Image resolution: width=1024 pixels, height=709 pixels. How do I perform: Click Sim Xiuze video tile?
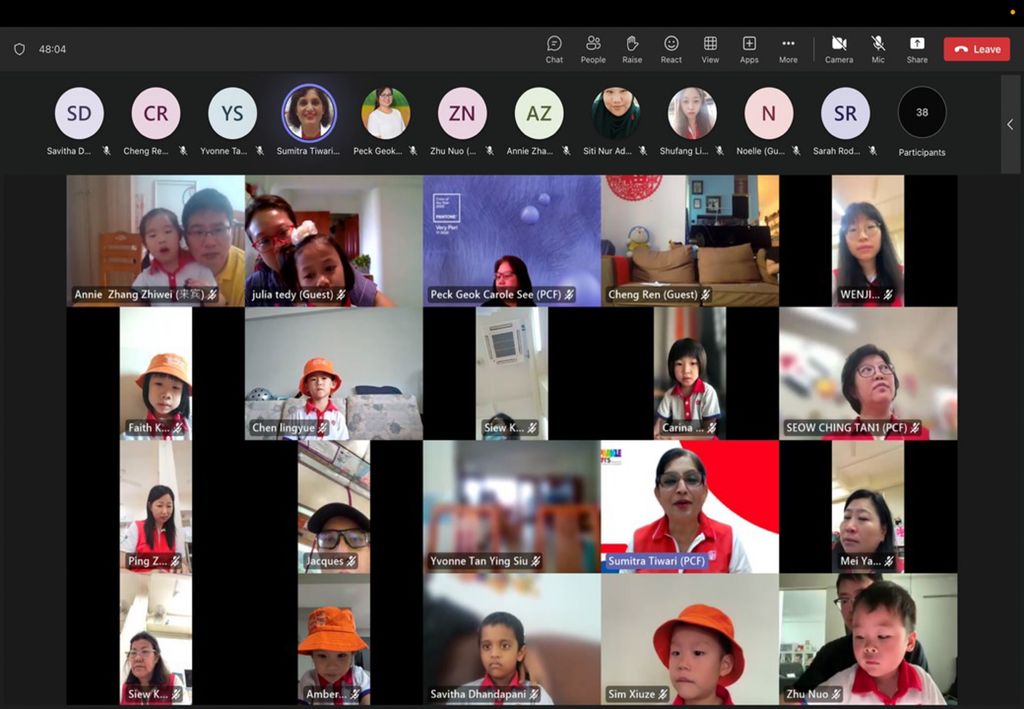690,639
